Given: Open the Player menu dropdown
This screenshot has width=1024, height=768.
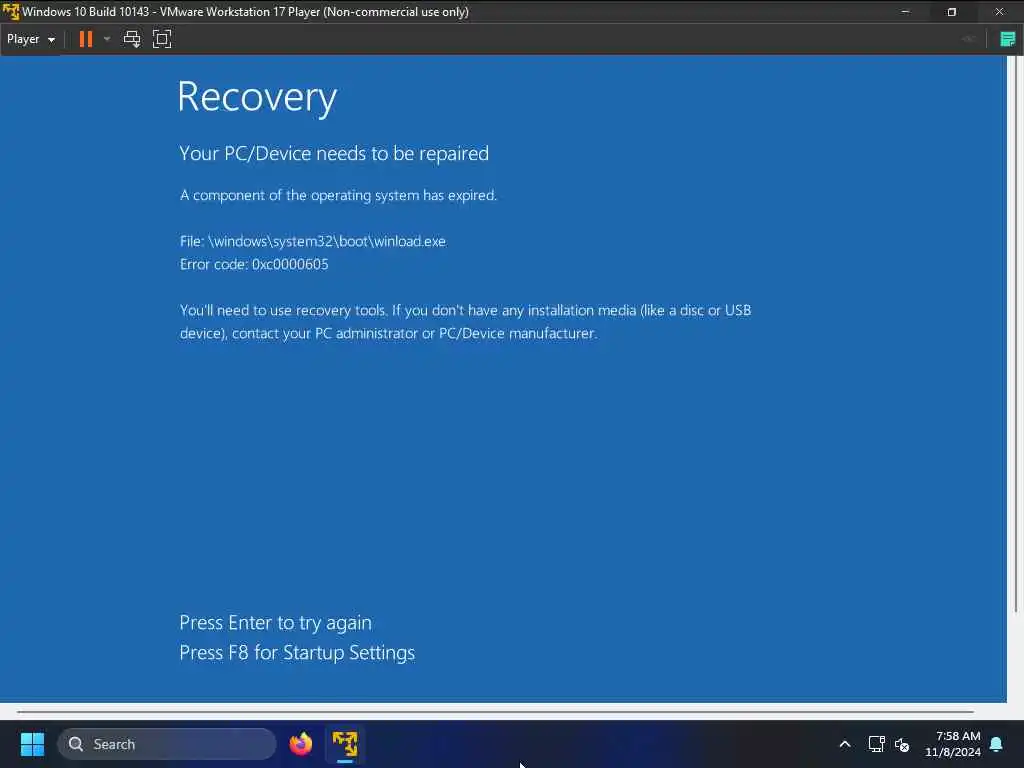Looking at the screenshot, I should 31,39.
